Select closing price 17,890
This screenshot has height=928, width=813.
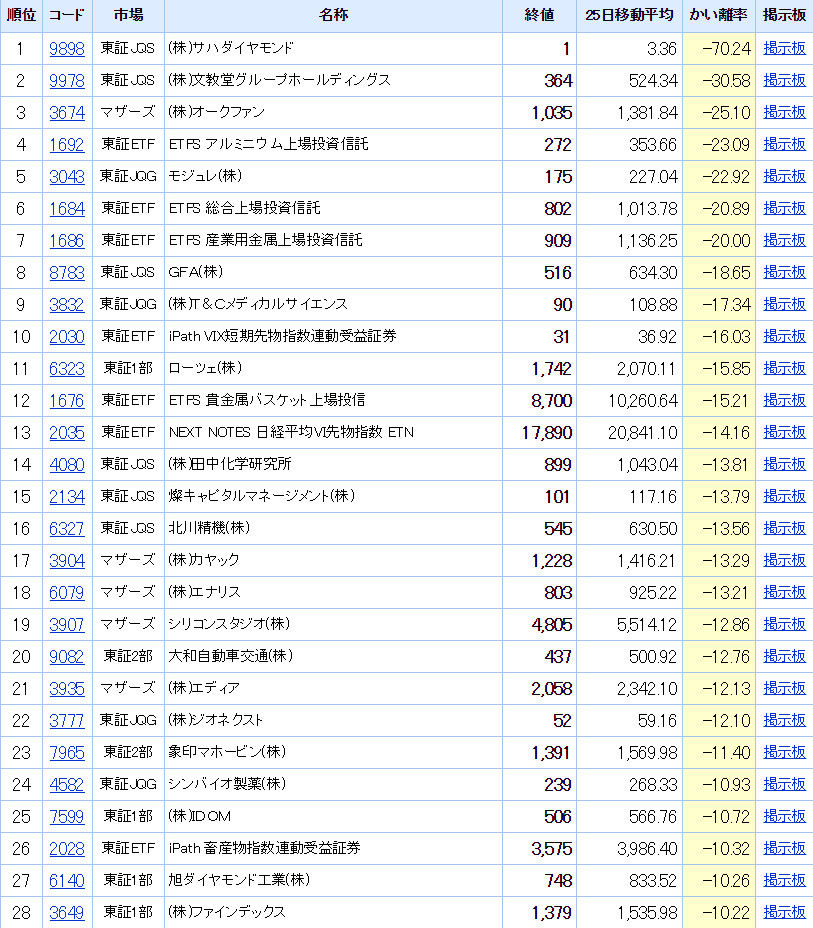coord(547,433)
